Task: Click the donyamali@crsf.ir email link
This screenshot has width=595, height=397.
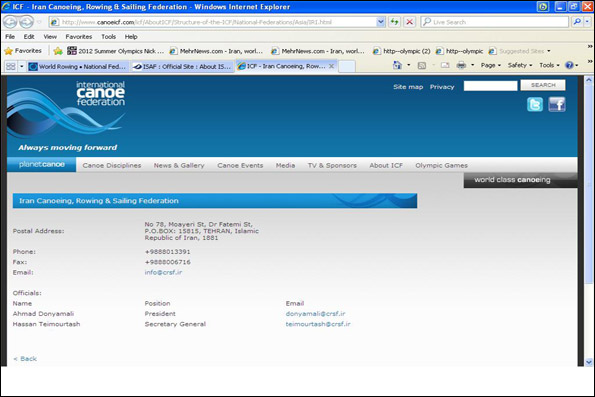Action: tap(315, 314)
